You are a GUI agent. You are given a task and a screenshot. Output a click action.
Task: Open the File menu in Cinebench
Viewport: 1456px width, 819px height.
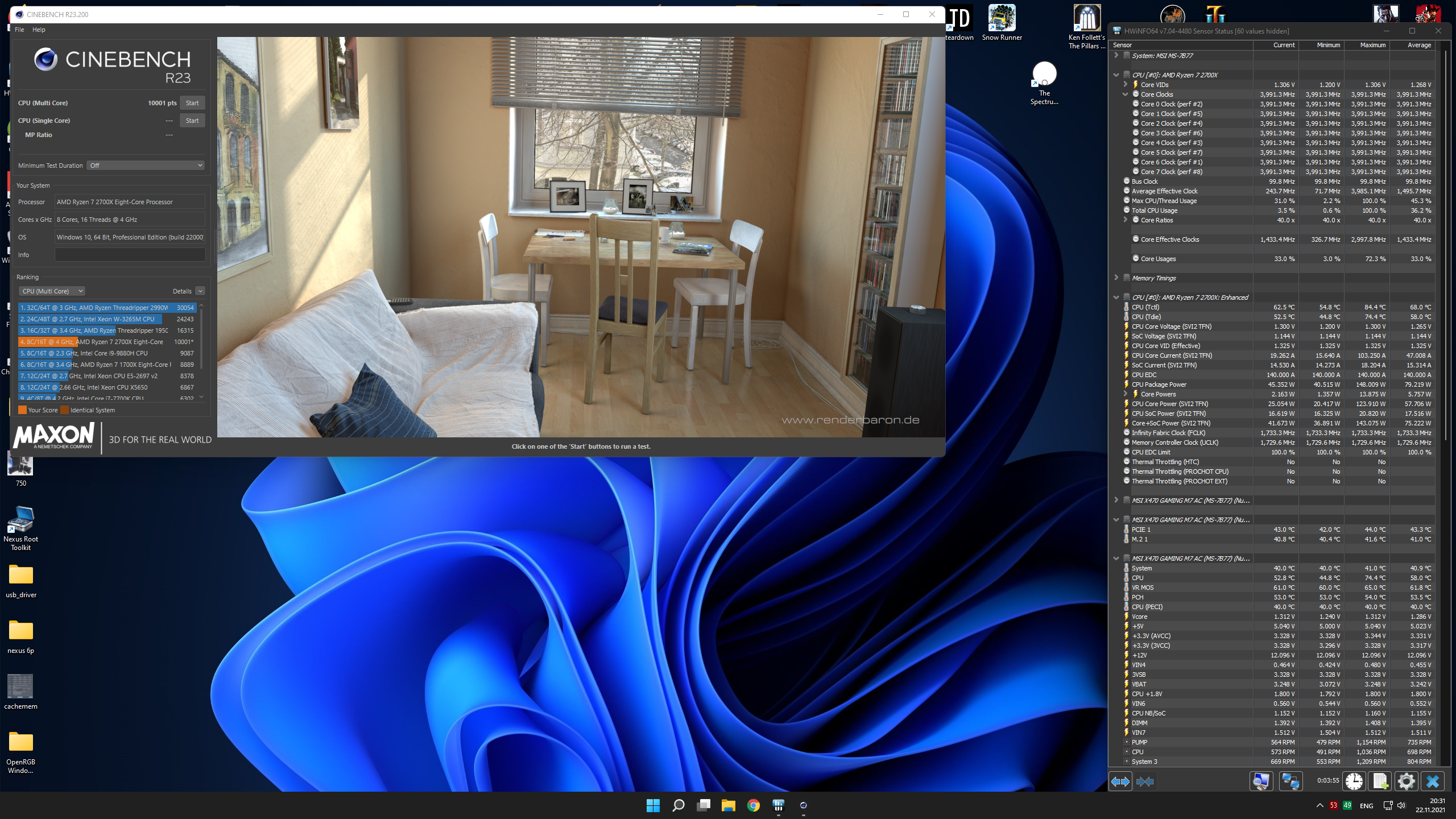coord(19,30)
